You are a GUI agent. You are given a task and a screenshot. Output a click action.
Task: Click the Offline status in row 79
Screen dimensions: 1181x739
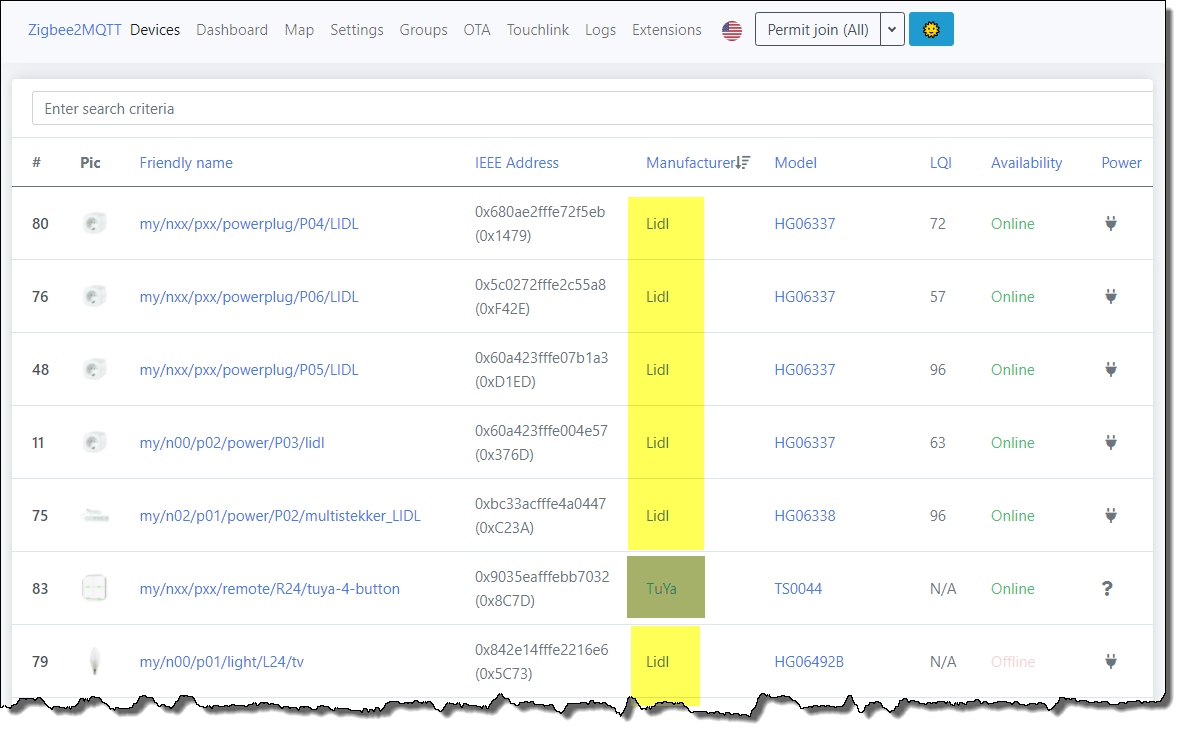pos(1013,662)
